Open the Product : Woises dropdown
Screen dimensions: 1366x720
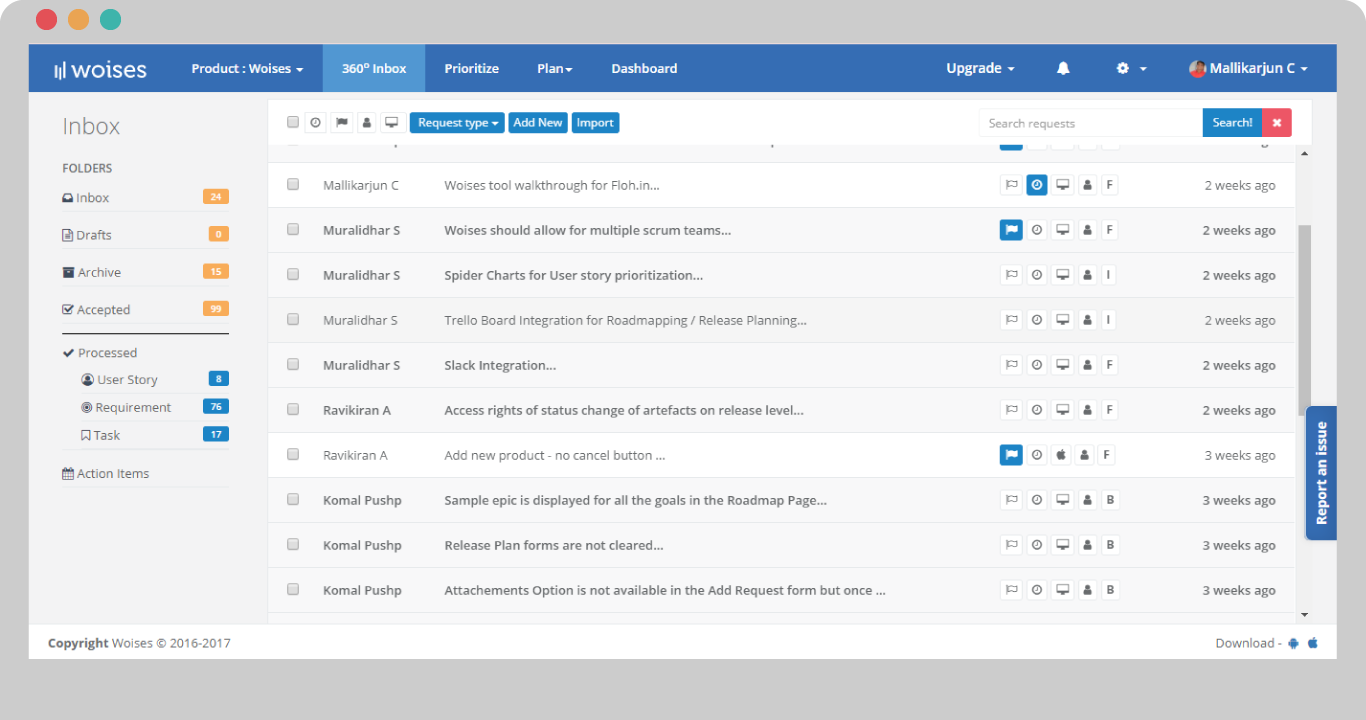click(248, 68)
